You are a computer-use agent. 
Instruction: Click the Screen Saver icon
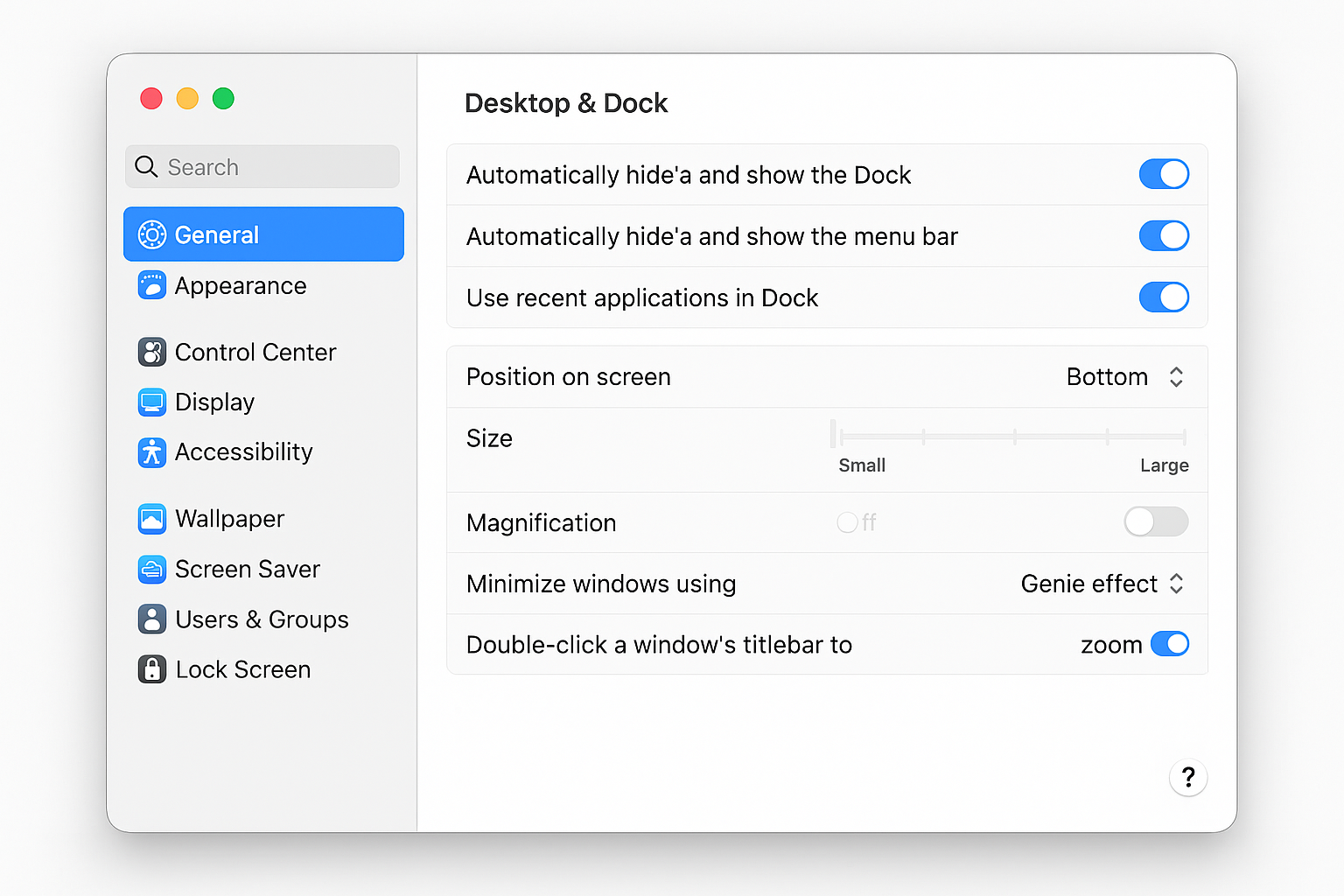tap(151, 570)
